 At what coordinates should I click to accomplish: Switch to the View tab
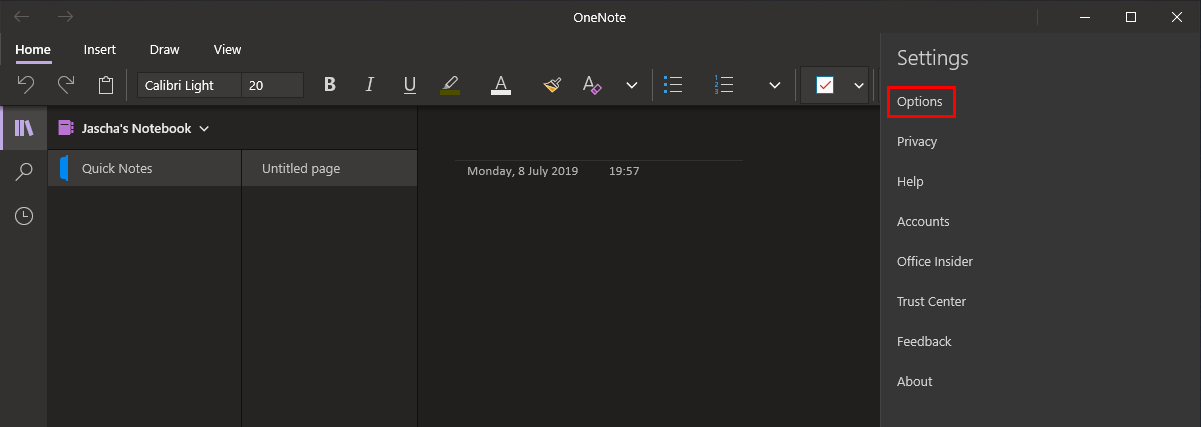pos(227,49)
